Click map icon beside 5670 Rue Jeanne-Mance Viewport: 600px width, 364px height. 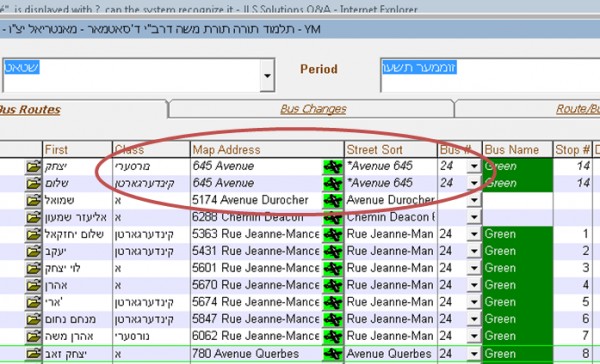tap(333, 285)
